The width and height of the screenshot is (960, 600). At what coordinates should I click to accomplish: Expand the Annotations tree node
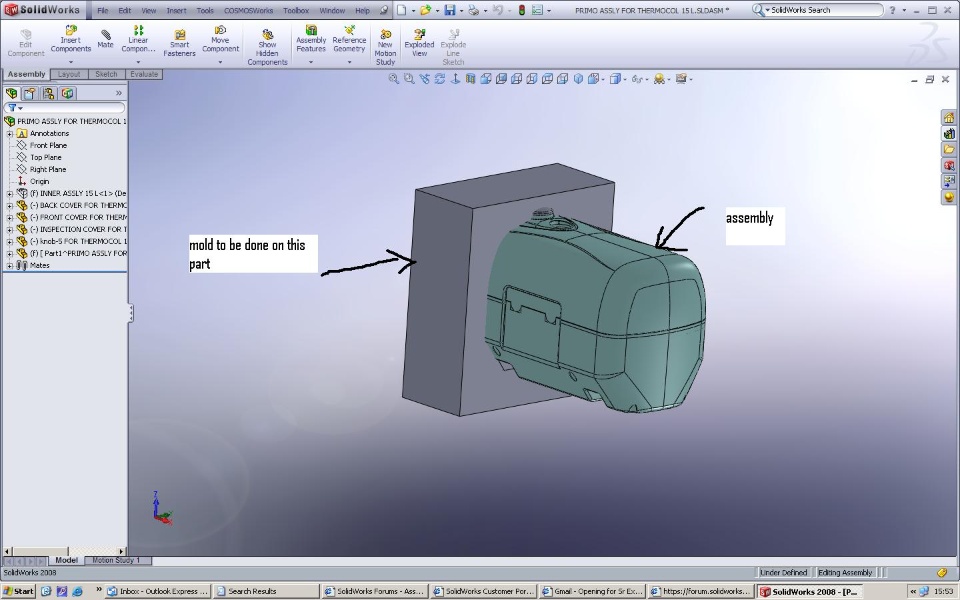10,133
